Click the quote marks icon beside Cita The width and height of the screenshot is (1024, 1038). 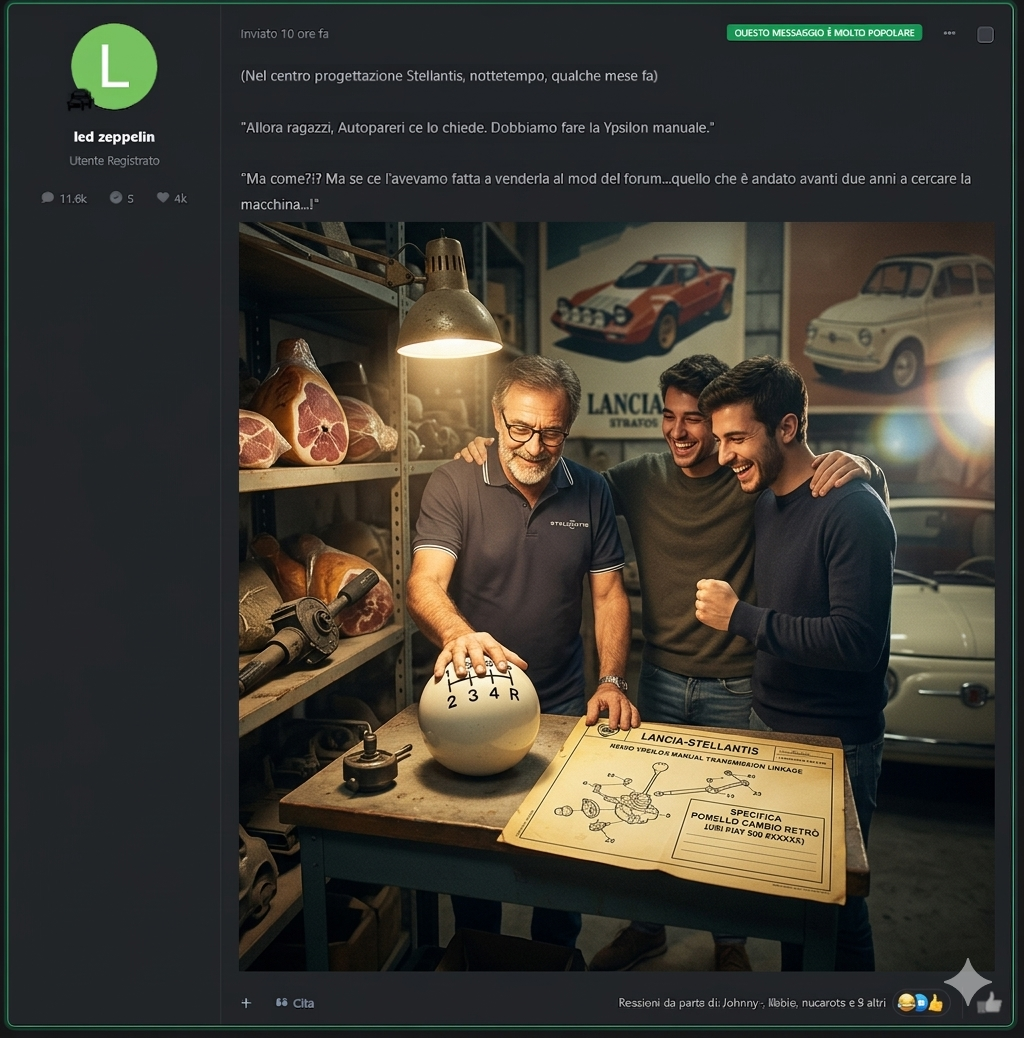[281, 1002]
